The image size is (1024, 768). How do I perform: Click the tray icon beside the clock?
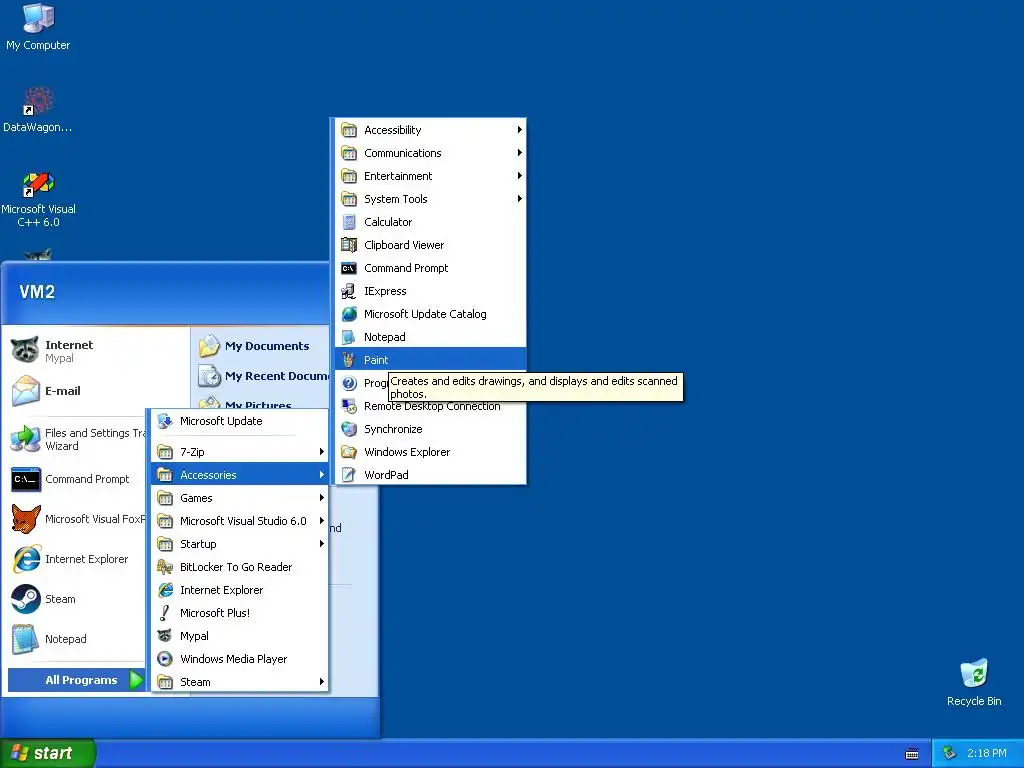pos(950,753)
